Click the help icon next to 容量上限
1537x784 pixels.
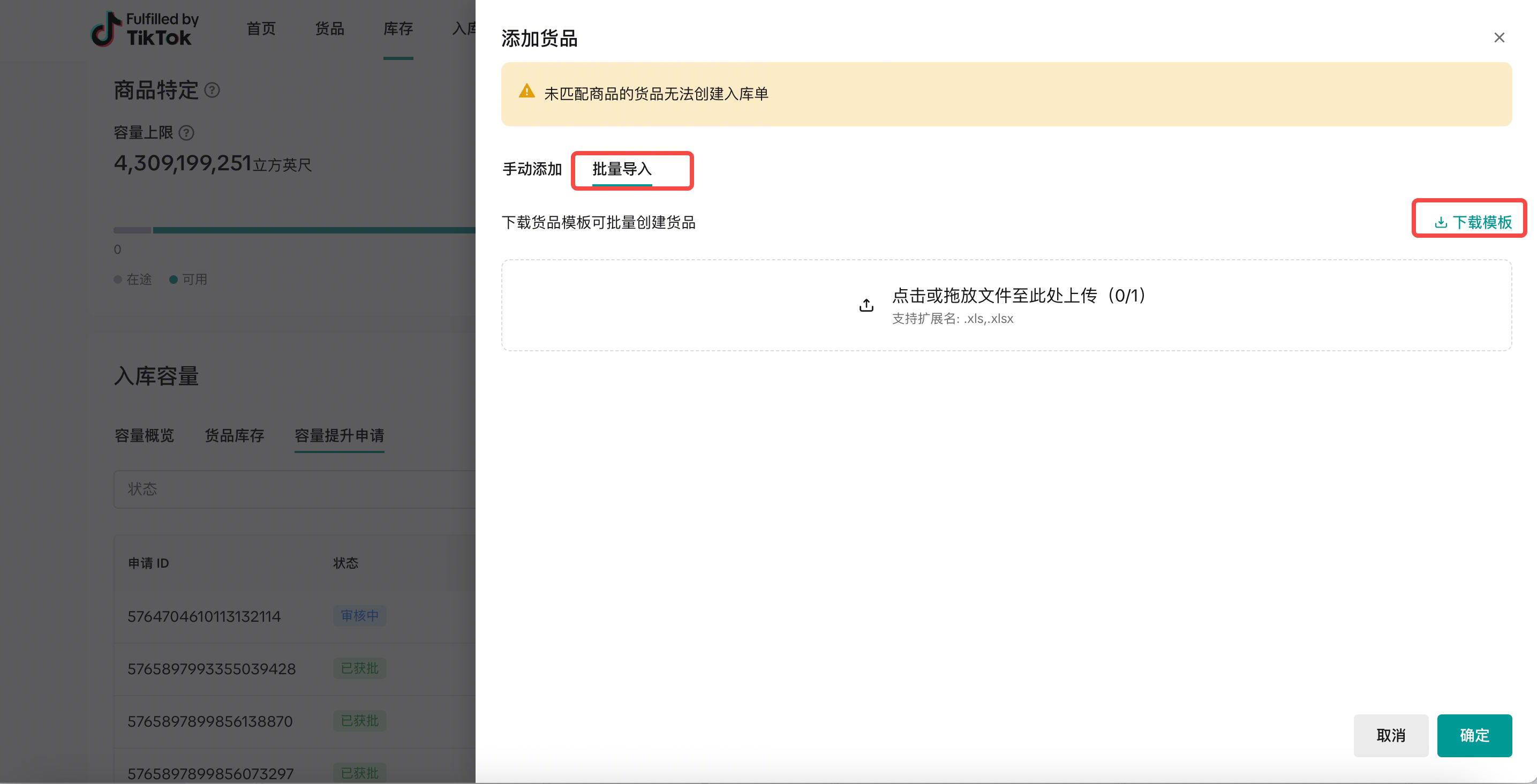tap(186, 132)
